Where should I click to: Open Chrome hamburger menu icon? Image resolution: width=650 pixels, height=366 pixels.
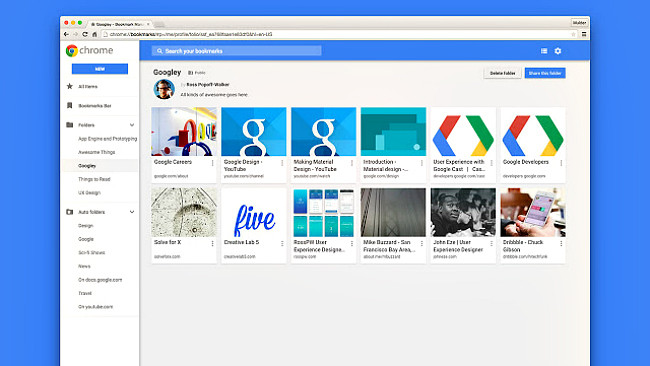[584, 34]
